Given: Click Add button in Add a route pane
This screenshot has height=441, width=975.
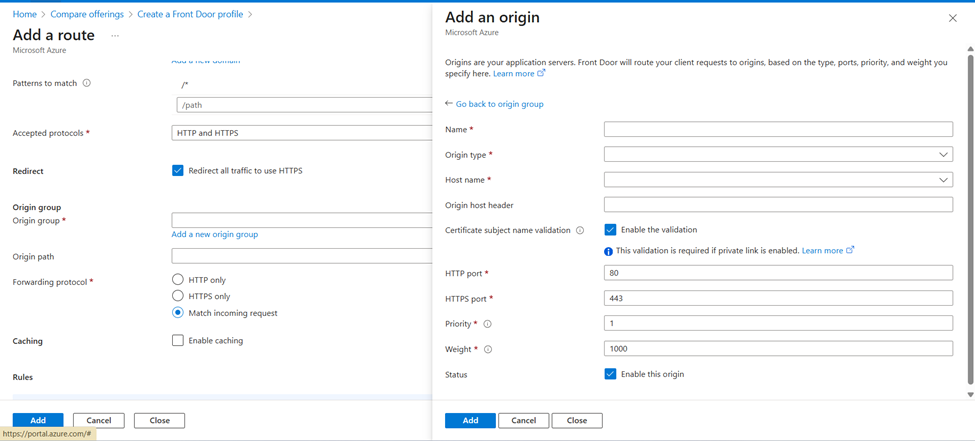Looking at the screenshot, I should [38, 420].
